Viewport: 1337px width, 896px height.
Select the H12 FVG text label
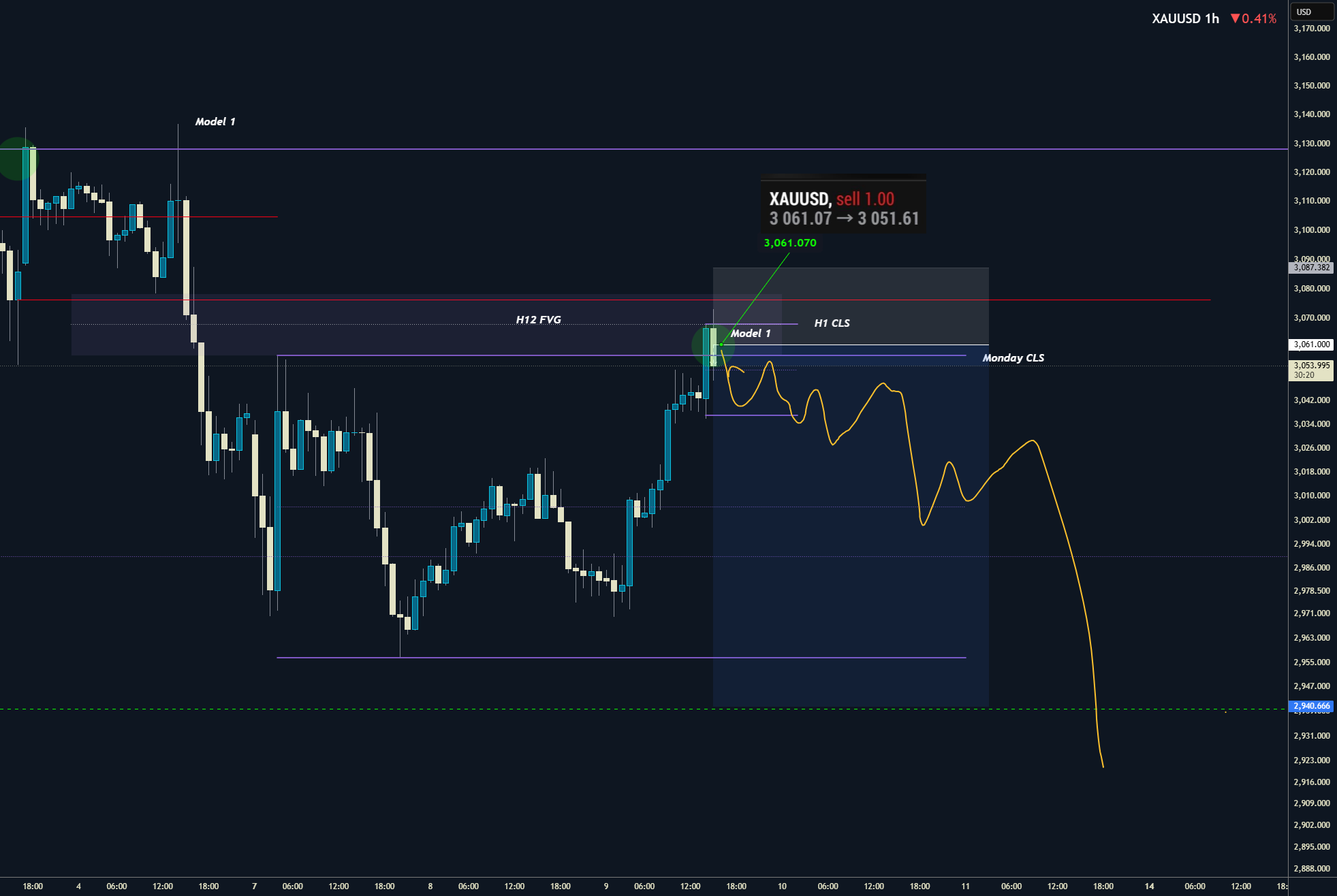coord(538,320)
